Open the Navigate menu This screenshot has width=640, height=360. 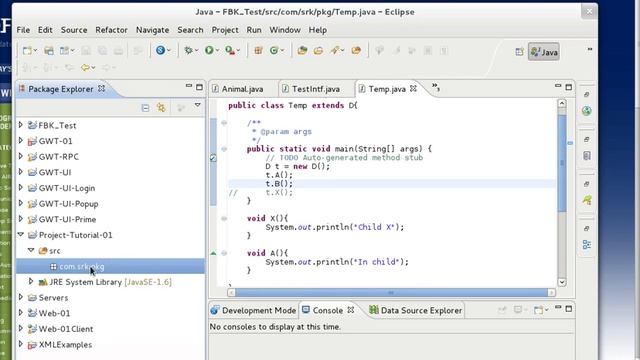(x=152, y=30)
